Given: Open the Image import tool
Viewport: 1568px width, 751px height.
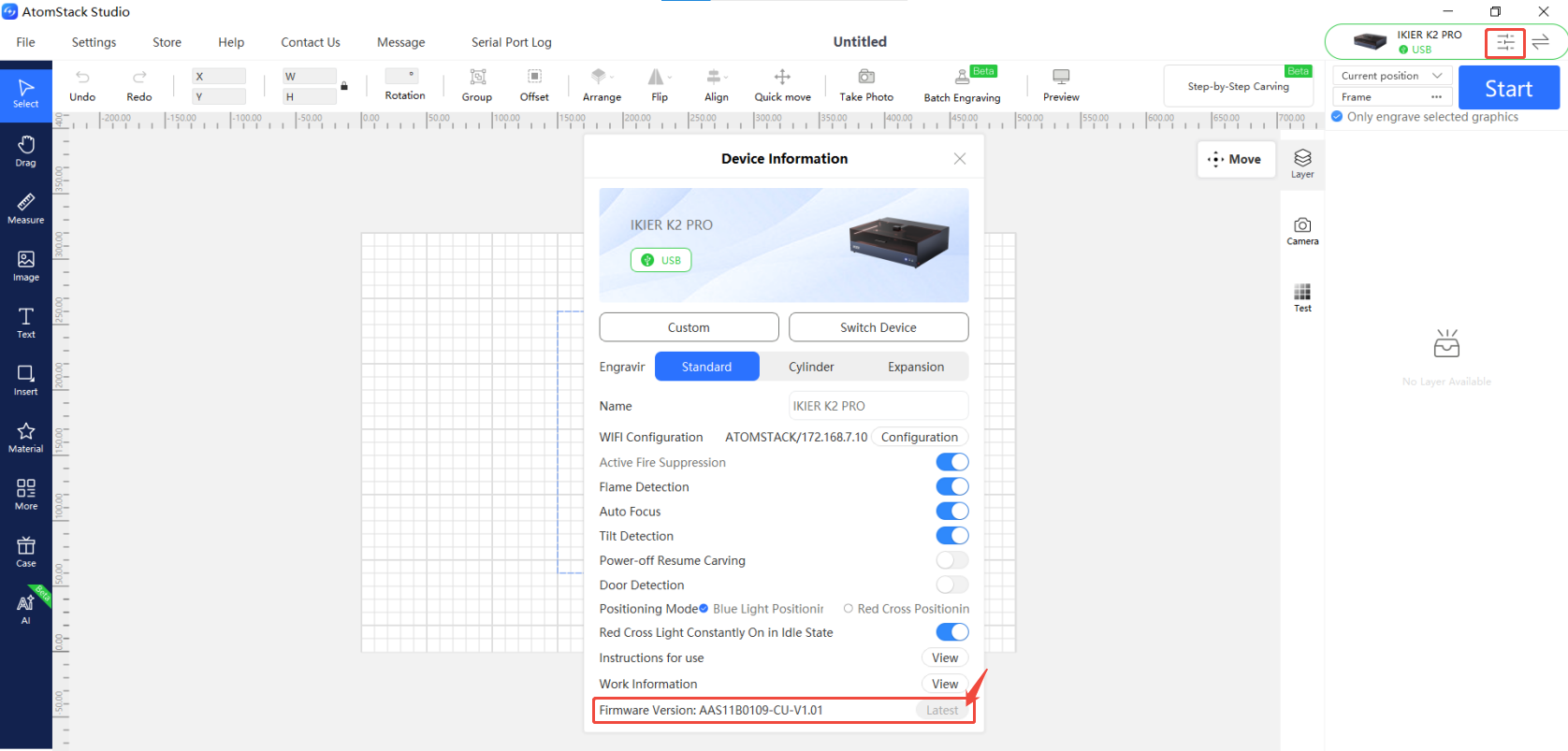Looking at the screenshot, I should tap(26, 265).
